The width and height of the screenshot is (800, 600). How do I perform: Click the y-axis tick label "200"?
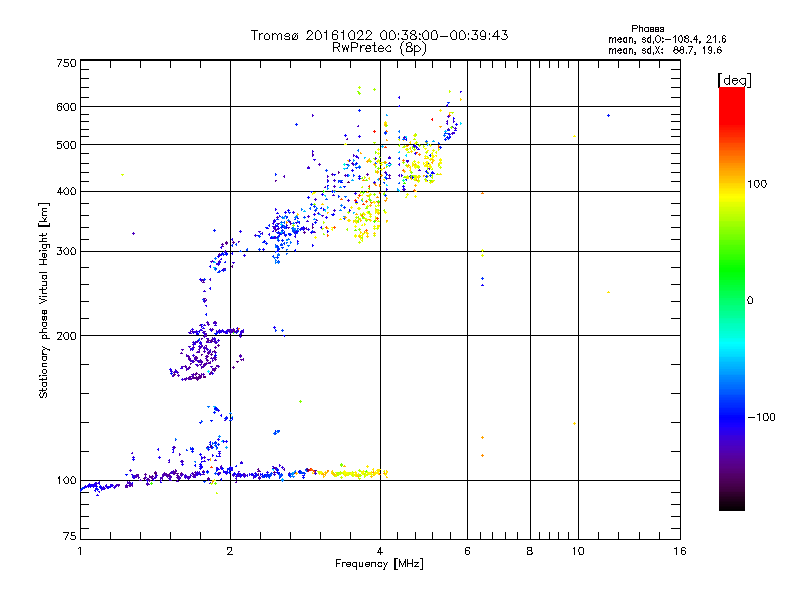(x=67, y=336)
